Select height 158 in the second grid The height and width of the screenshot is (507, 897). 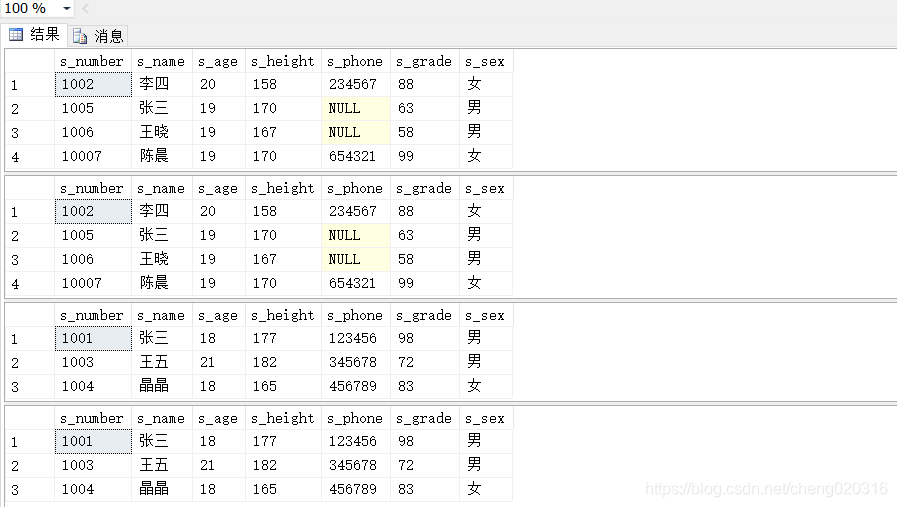point(284,212)
